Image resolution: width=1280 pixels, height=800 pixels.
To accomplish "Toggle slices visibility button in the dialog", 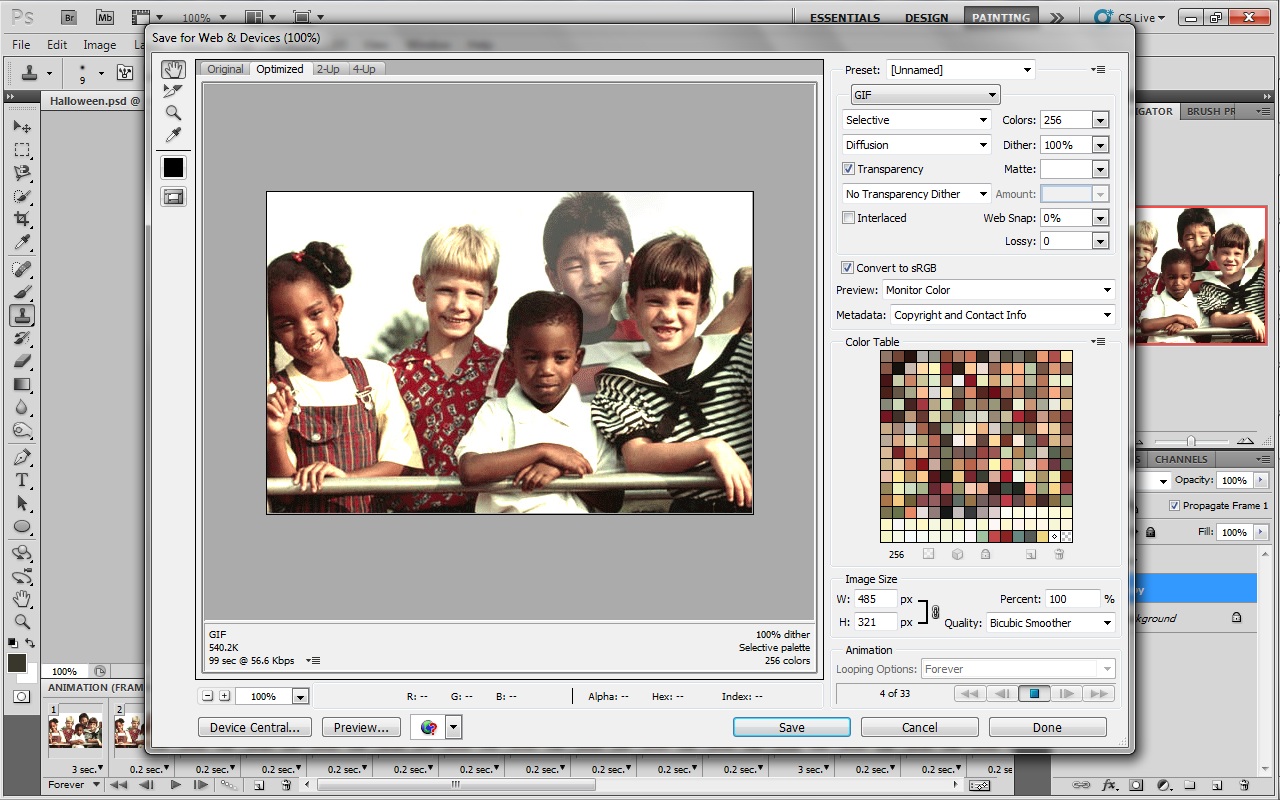I will (x=173, y=197).
